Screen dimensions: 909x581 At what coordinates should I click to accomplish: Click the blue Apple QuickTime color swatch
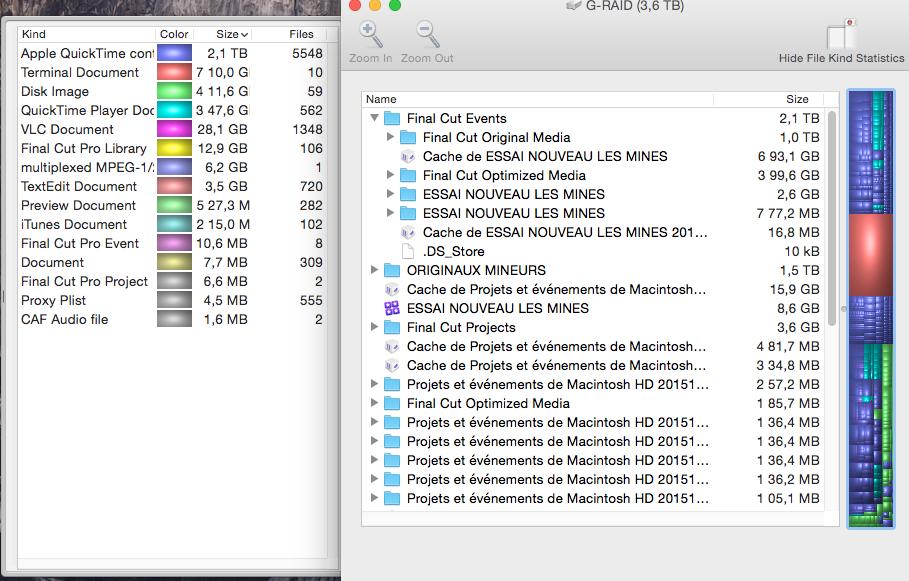[174, 53]
